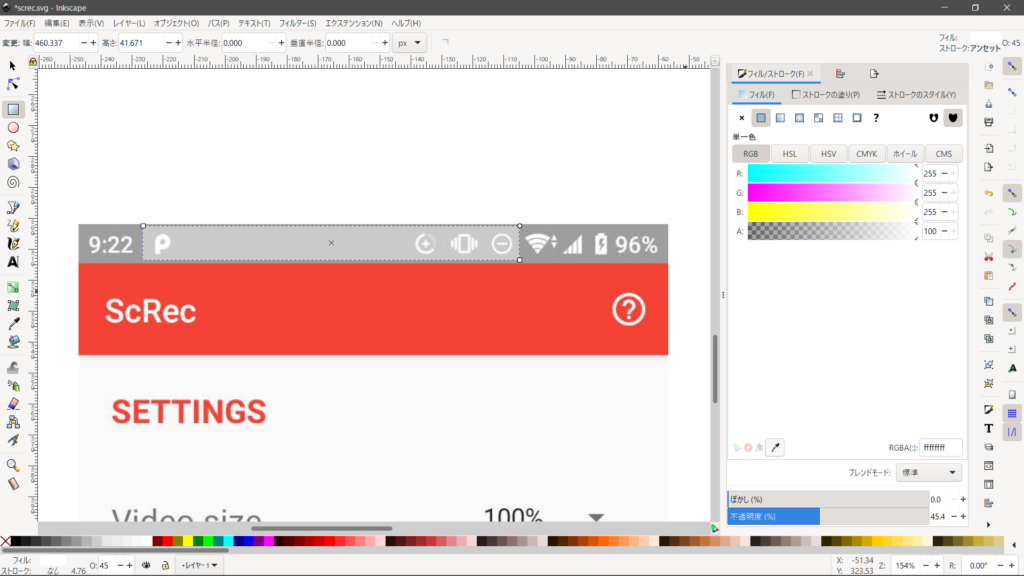Open the フィルター(S) menu
This screenshot has width=1024, height=576.
(x=298, y=24)
